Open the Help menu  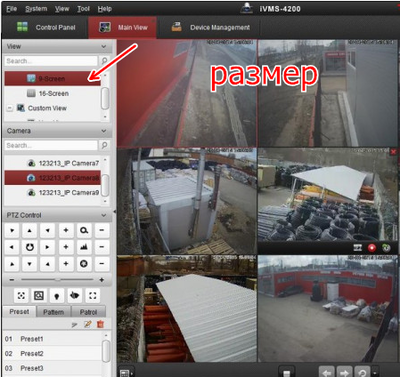(x=104, y=9)
